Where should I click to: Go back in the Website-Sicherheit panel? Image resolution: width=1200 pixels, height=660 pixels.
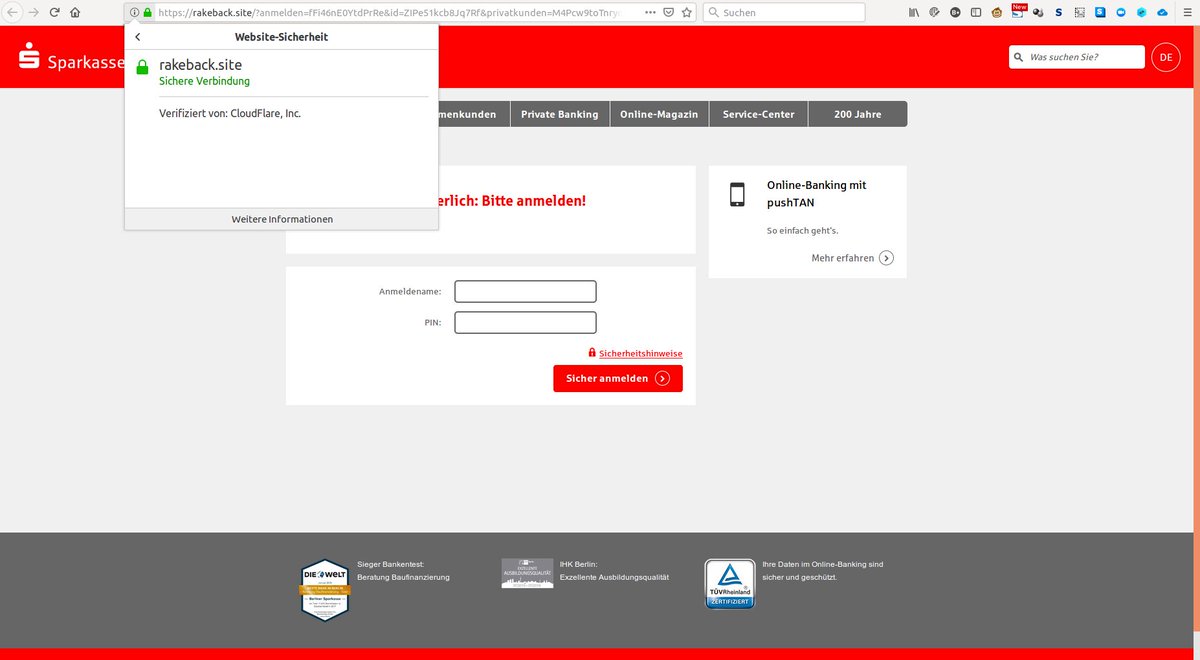point(137,37)
